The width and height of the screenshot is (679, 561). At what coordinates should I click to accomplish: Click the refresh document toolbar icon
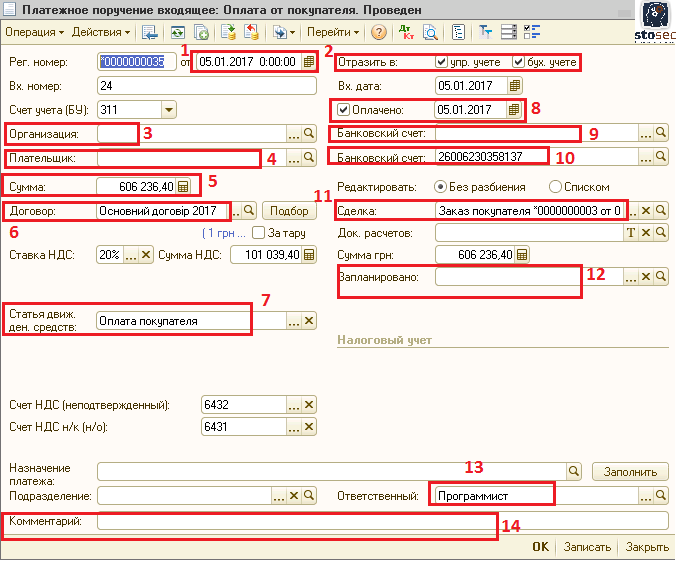[178, 32]
